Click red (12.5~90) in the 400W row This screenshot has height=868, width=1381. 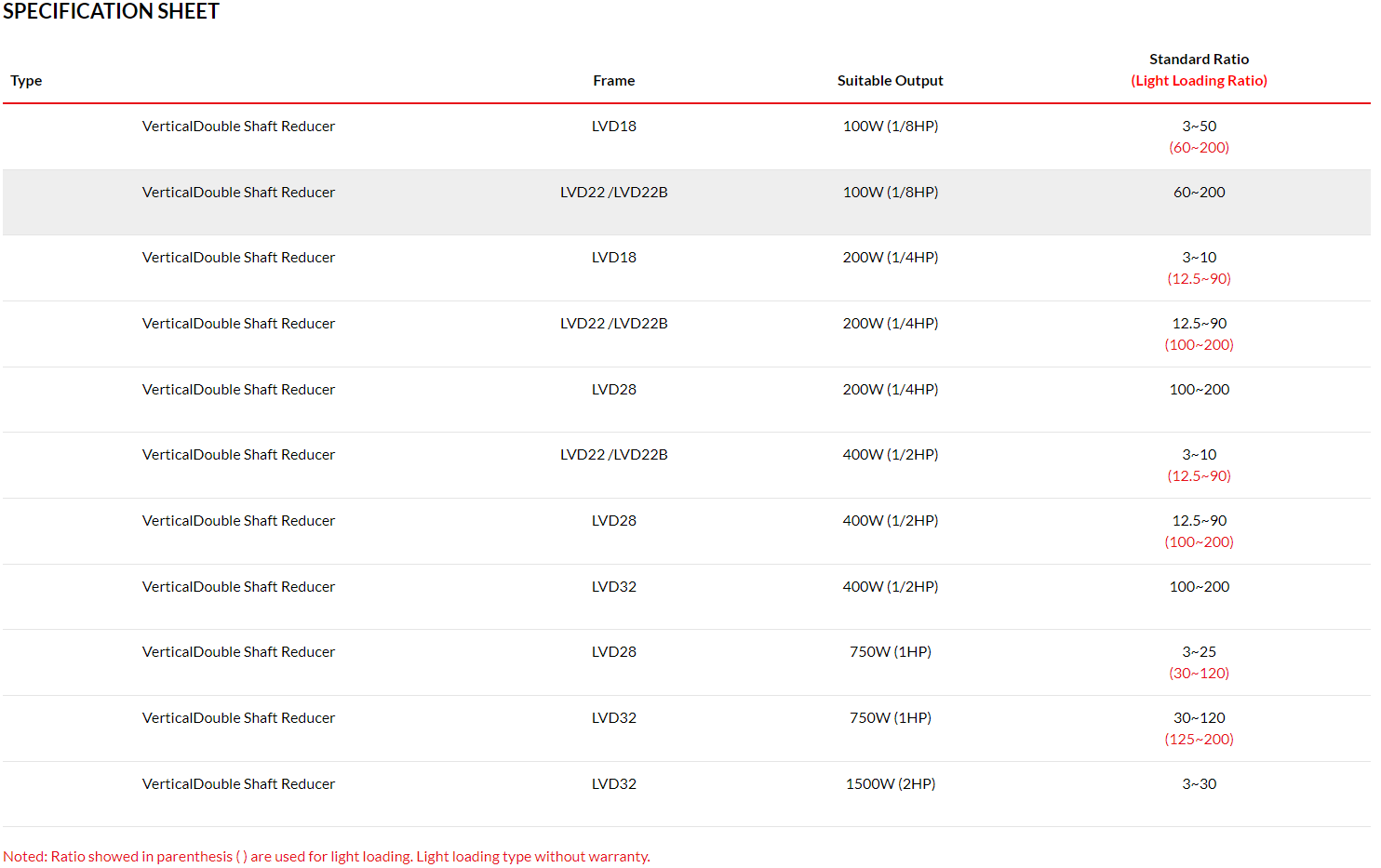click(1199, 476)
